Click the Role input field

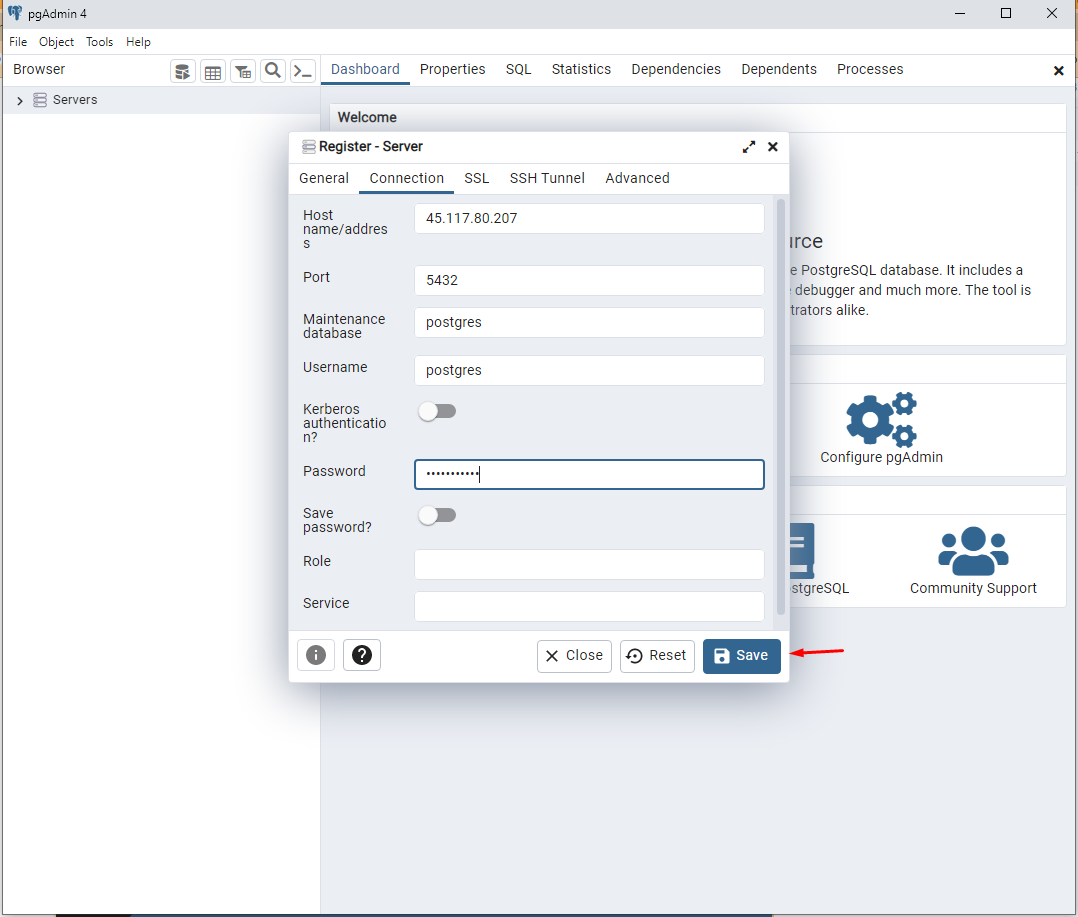[589, 564]
